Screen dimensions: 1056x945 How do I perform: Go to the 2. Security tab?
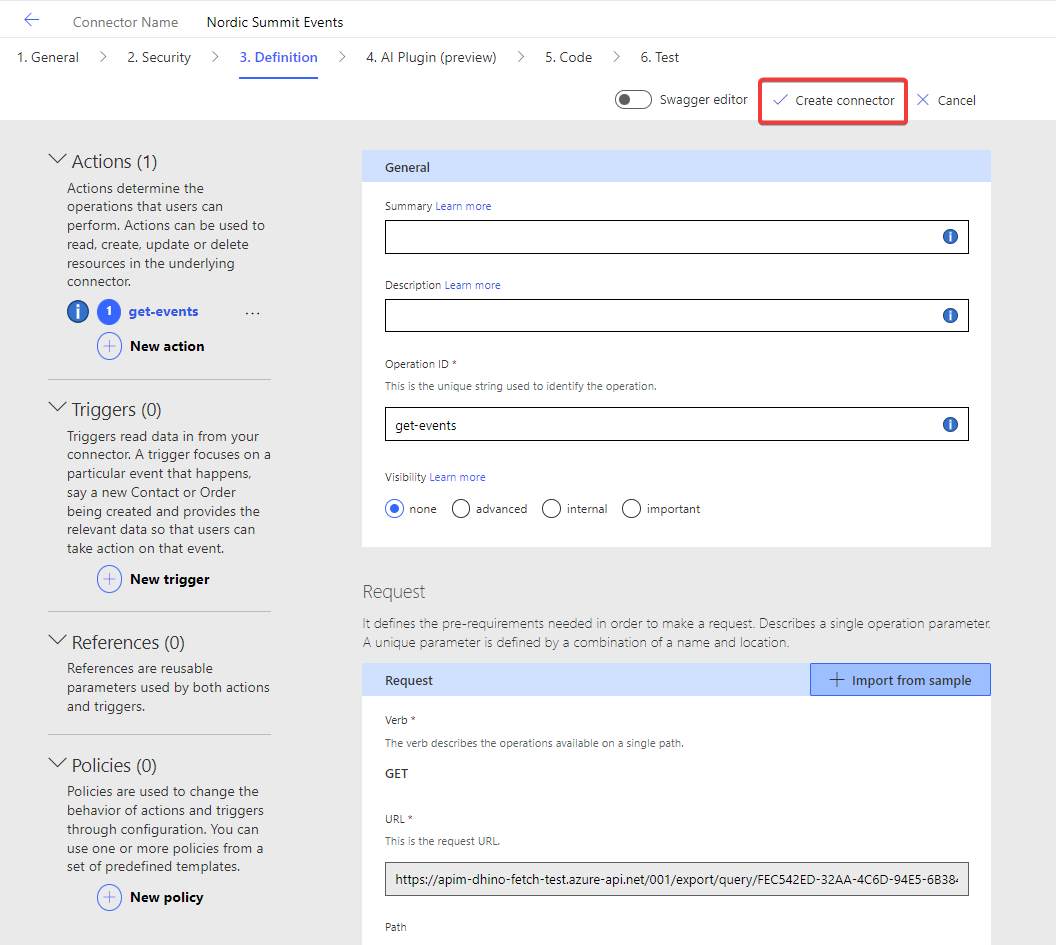pyautogui.click(x=158, y=57)
